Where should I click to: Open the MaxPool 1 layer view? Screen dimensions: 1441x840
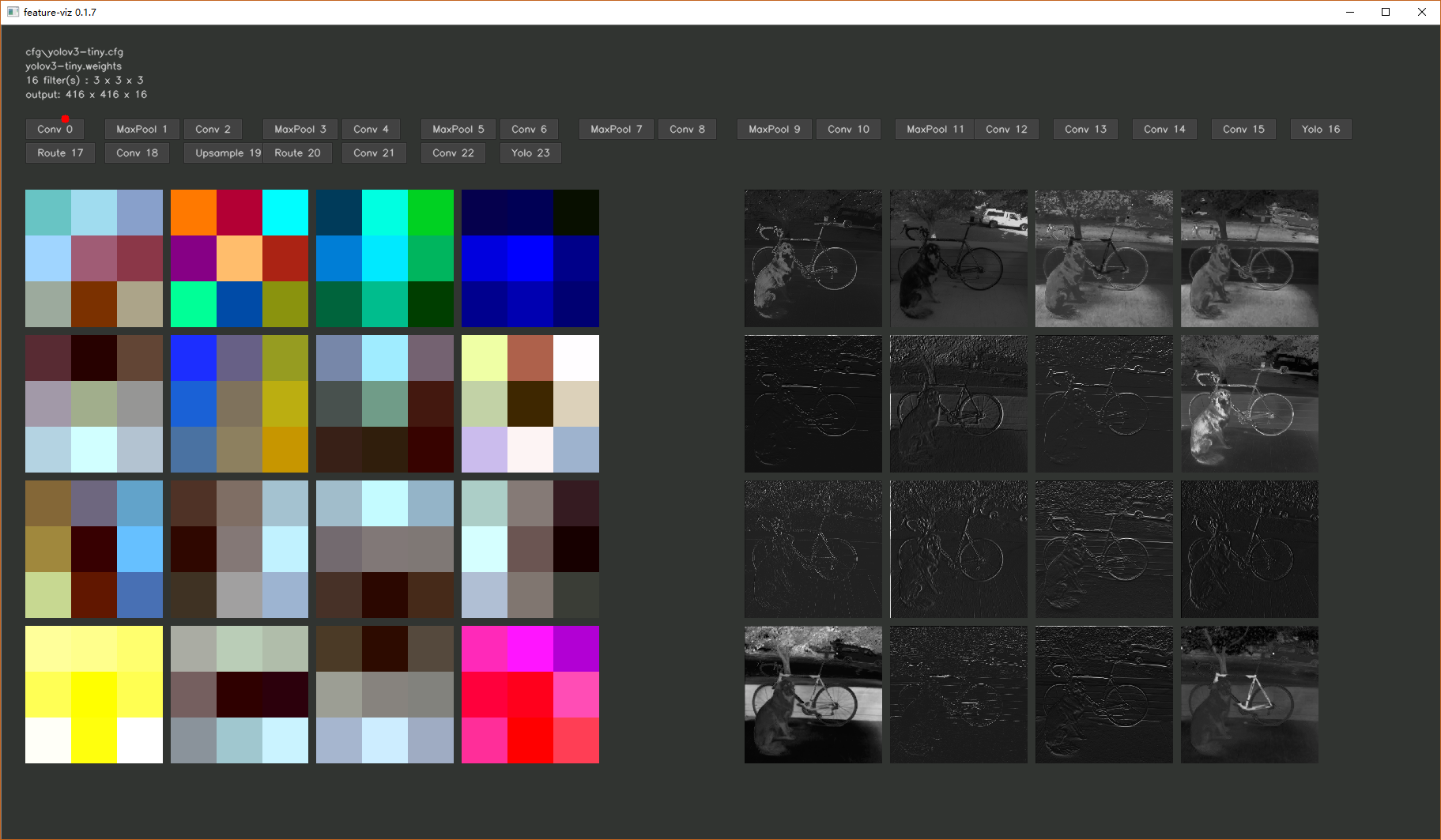point(141,129)
